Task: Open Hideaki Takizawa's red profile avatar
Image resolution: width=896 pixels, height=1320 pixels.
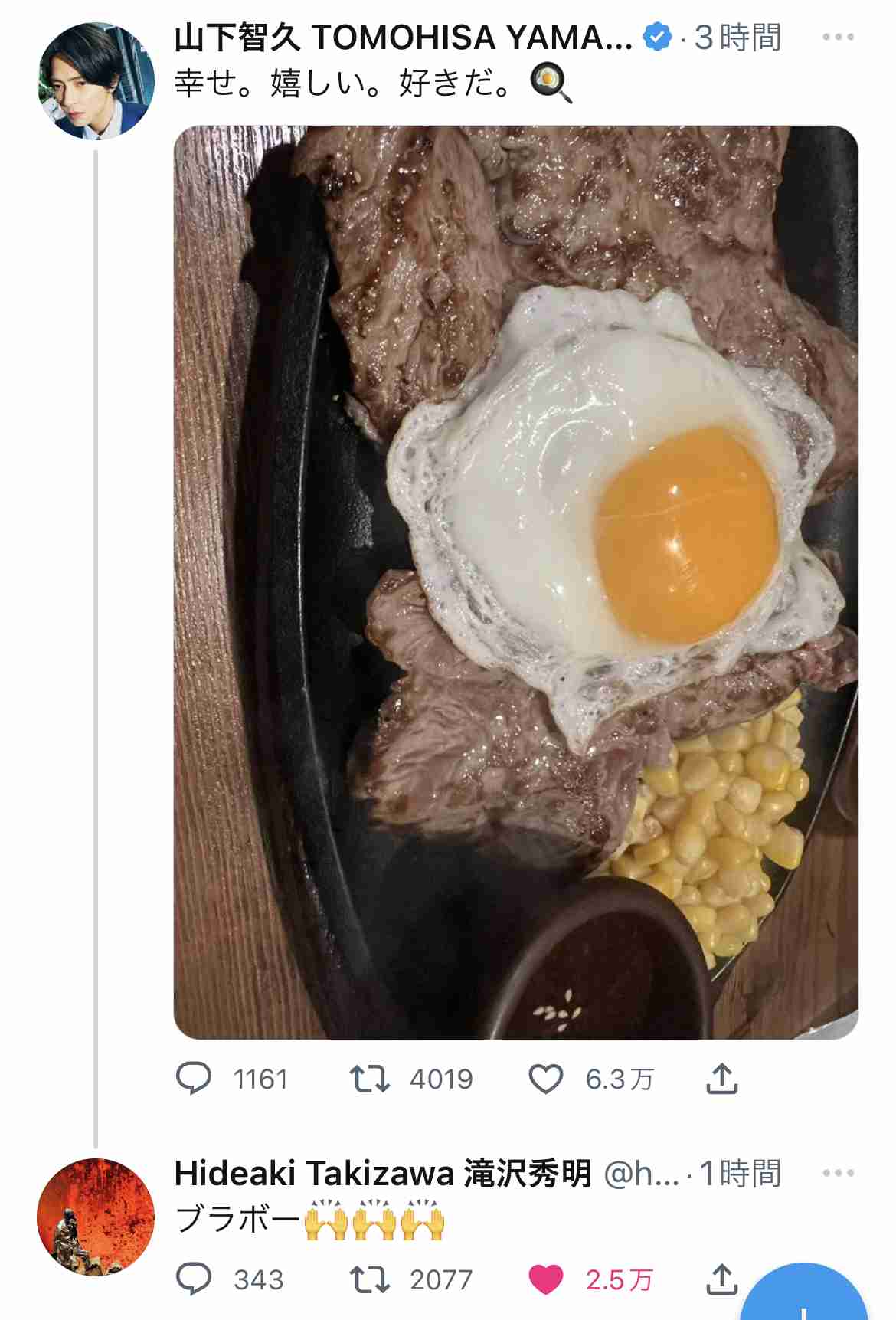Action: click(96, 1217)
